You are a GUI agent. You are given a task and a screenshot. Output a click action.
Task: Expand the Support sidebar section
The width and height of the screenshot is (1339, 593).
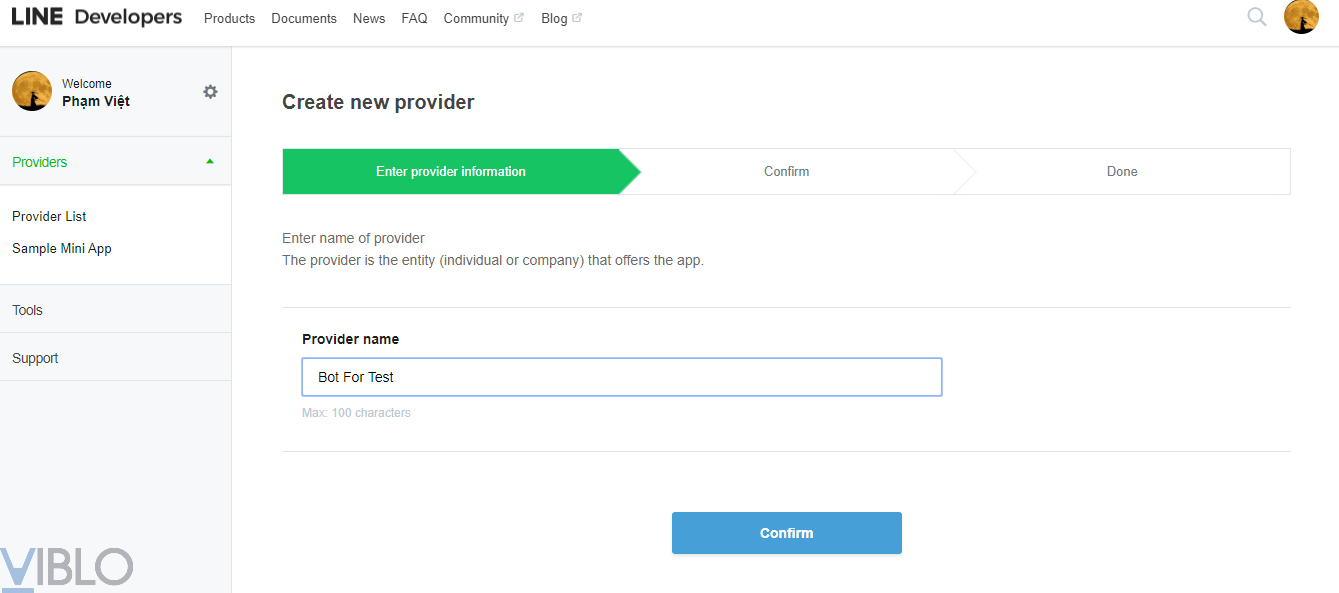click(35, 358)
